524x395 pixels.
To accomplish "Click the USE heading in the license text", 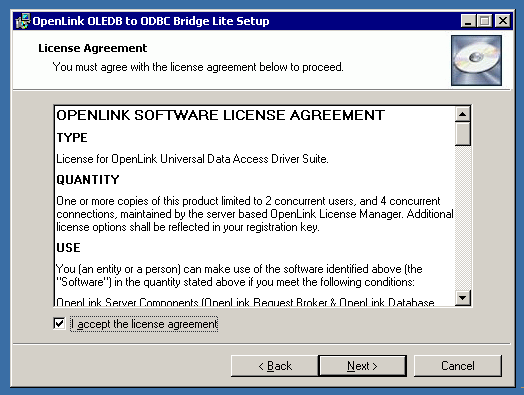I will (68, 248).
